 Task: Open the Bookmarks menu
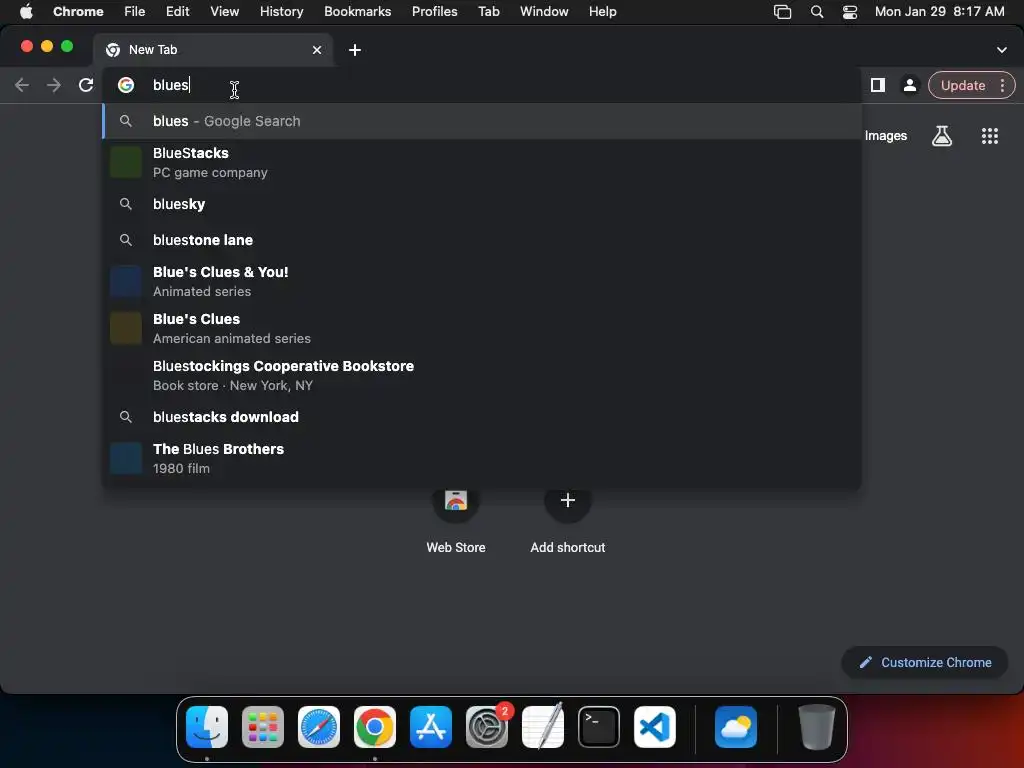pyautogui.click(x=357, y=11)
